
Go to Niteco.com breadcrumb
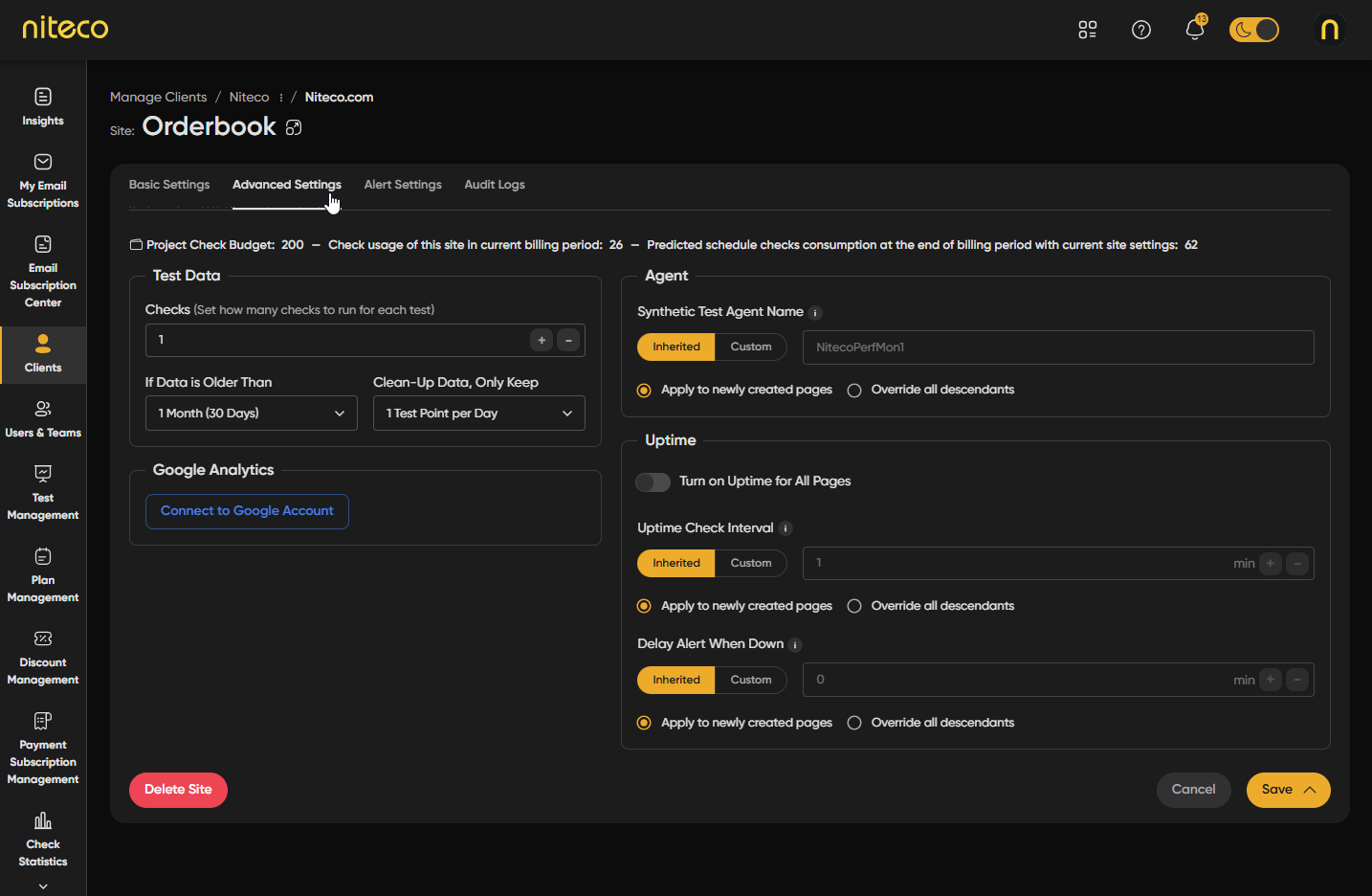(339, 98)
